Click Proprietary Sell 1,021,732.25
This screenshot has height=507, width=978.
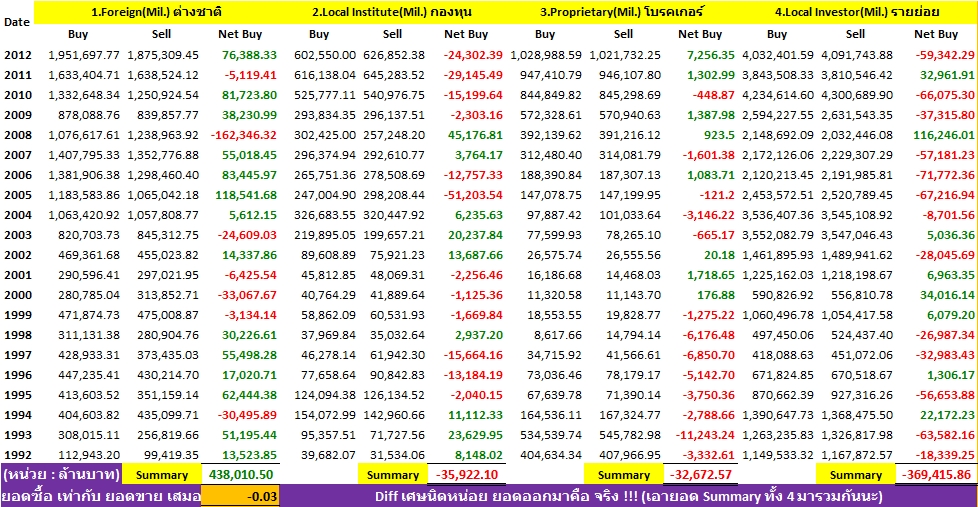tap(624, 55)
